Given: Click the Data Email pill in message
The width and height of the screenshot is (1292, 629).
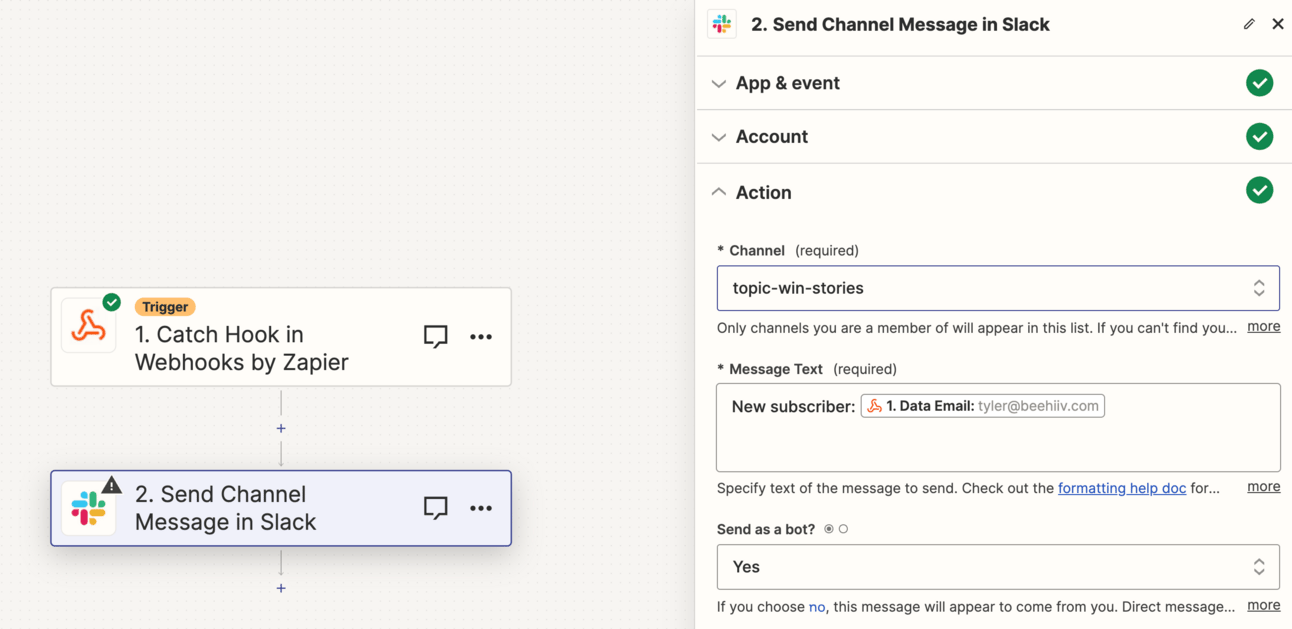Looking at the screenshot, I should (983, 406).
